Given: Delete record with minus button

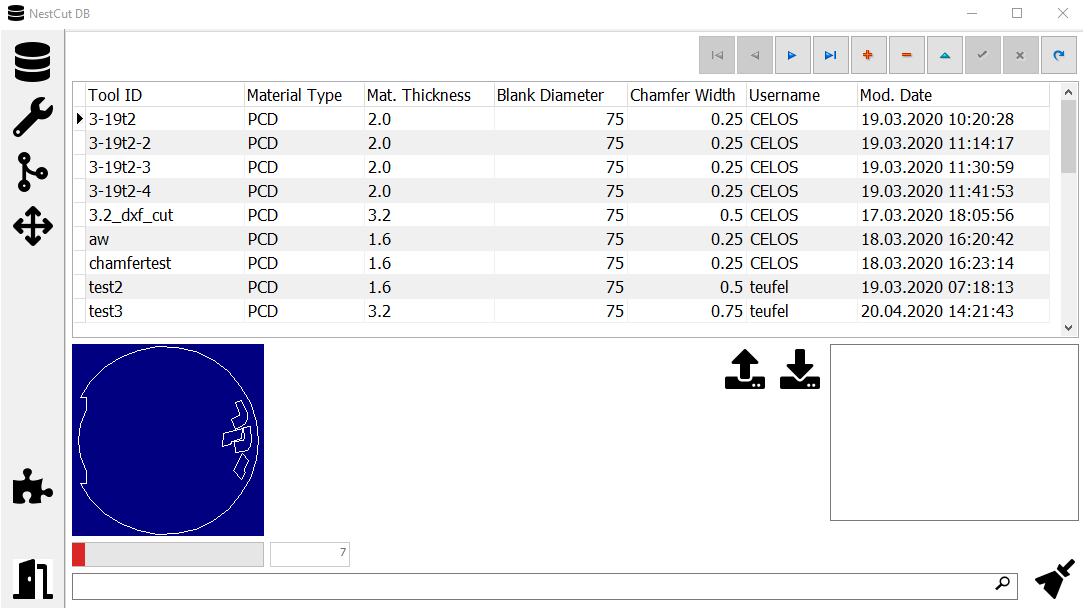Looking at the screenshot, I should pyautogui.click(x=906, y=55).
